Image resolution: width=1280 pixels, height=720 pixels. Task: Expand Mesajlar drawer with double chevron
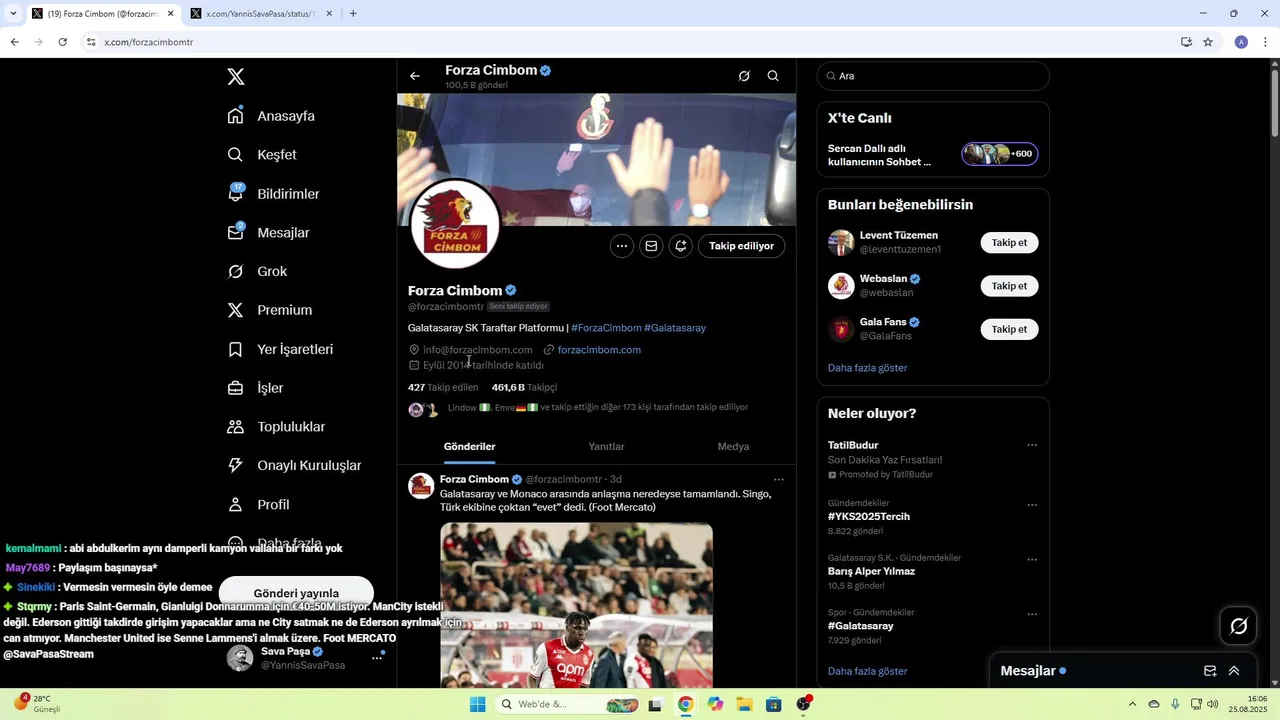pos(1234,671)
